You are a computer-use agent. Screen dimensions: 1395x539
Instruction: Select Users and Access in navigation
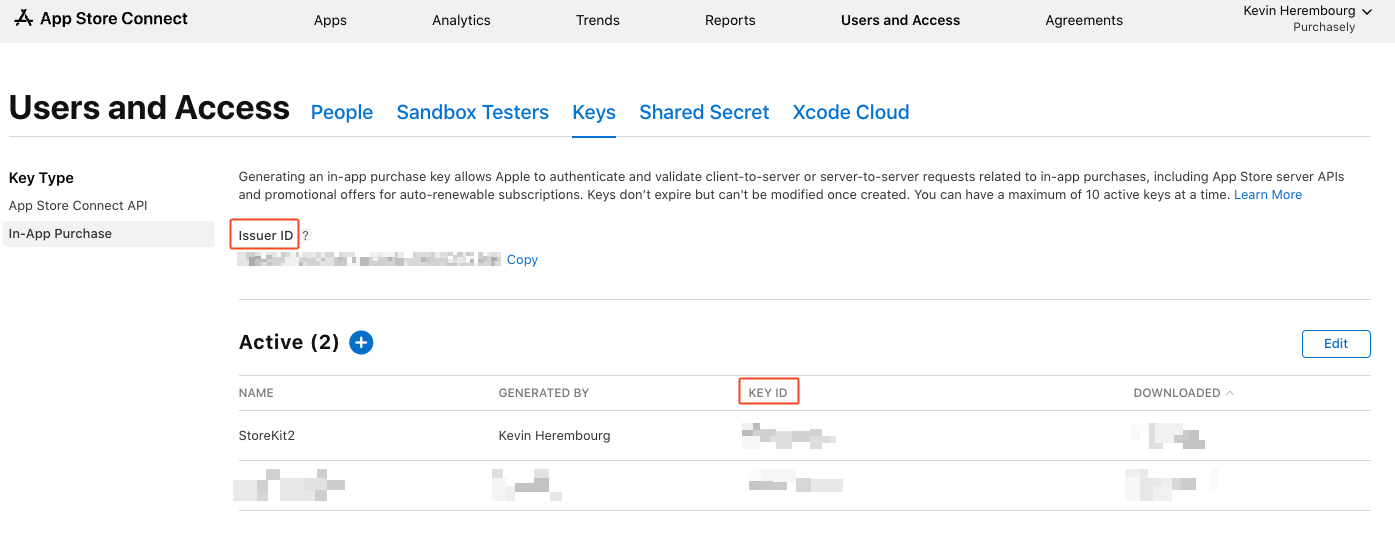click(900, 20)
